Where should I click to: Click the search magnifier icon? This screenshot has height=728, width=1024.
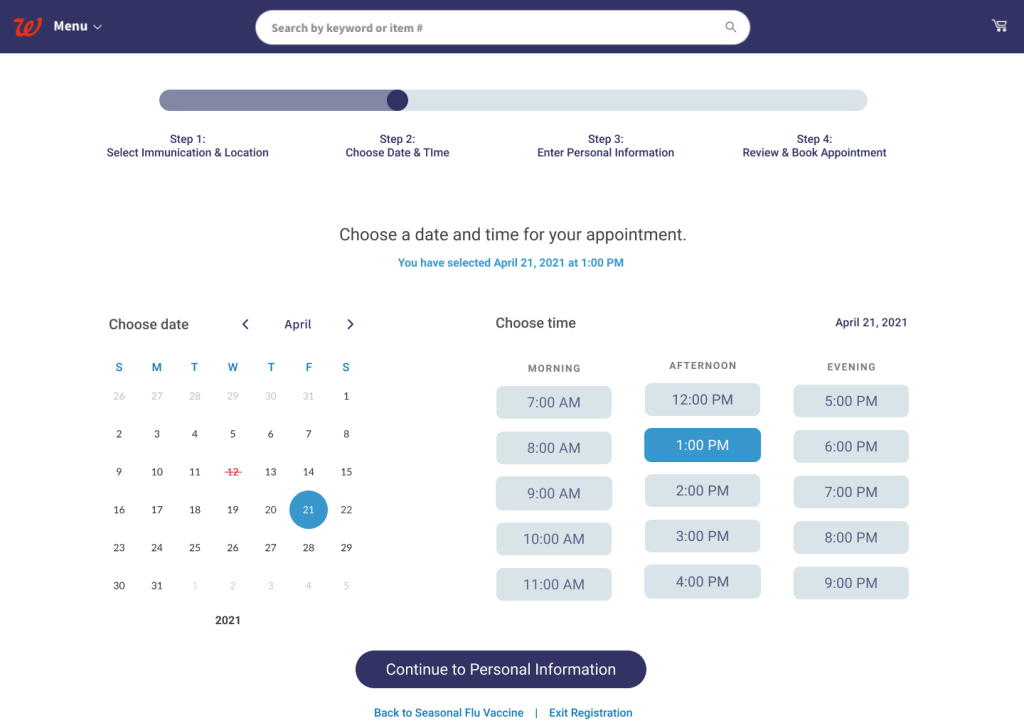pyautogui.click(x=731, y=28)
